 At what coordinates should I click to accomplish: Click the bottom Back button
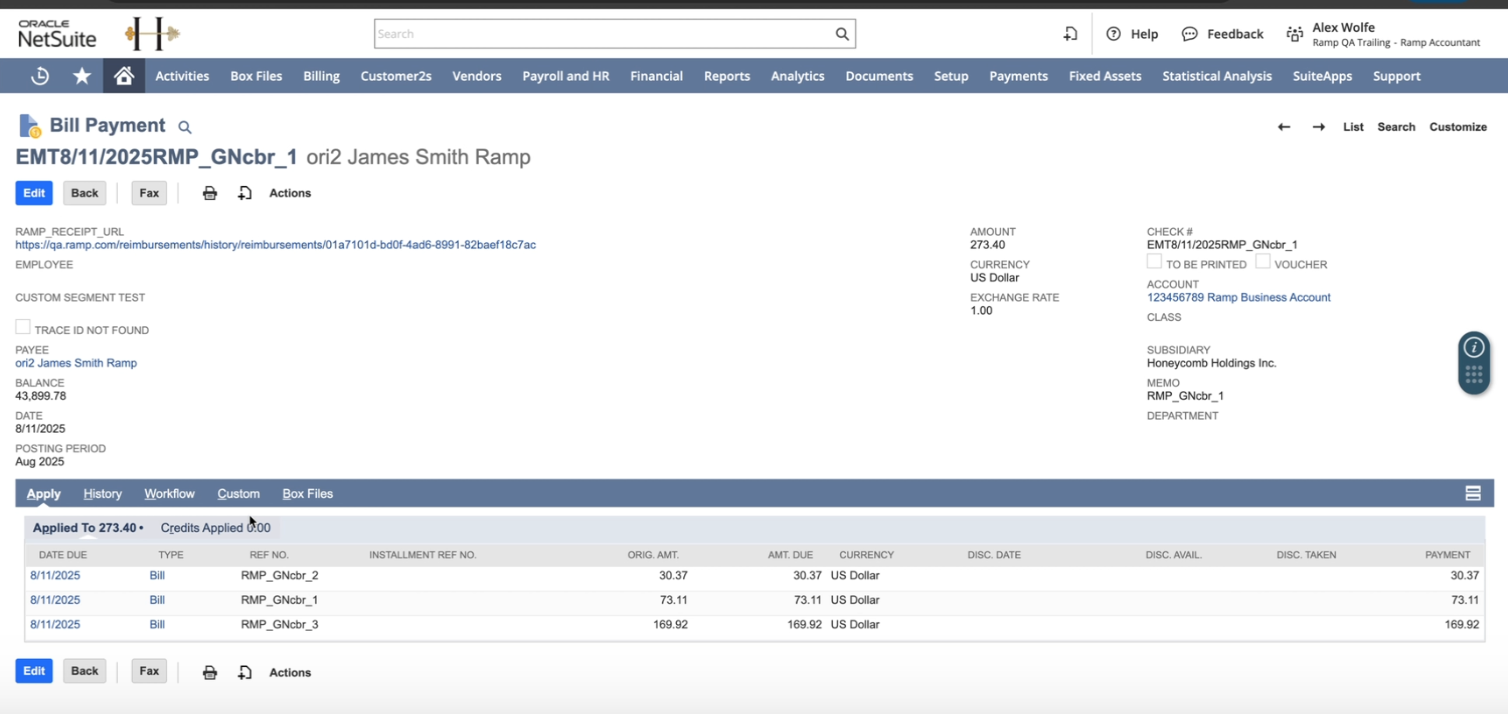[85, 671]
